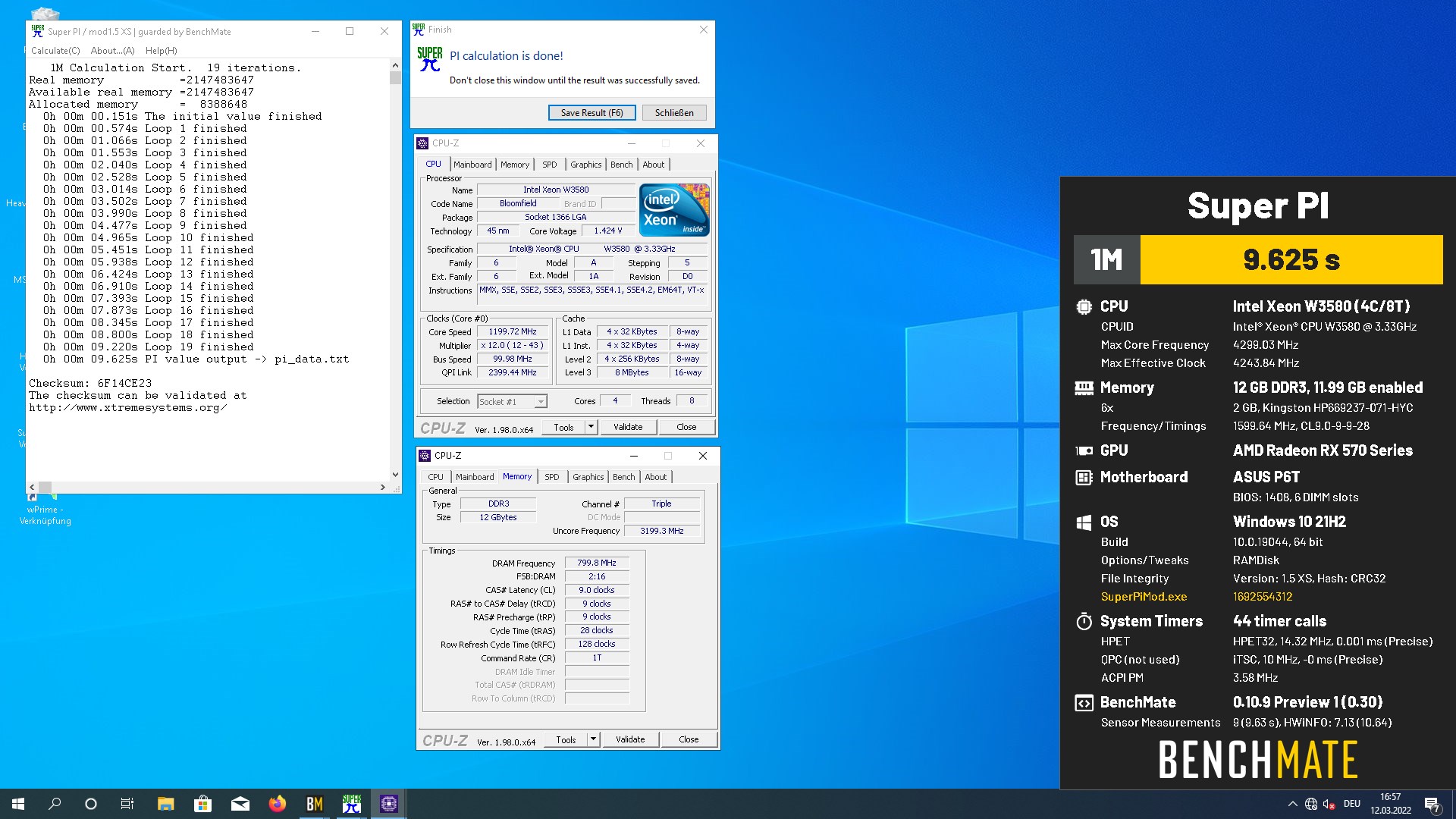
Task: Click CPU chip icon in BenchMate panel
Action: (1084, 306)
